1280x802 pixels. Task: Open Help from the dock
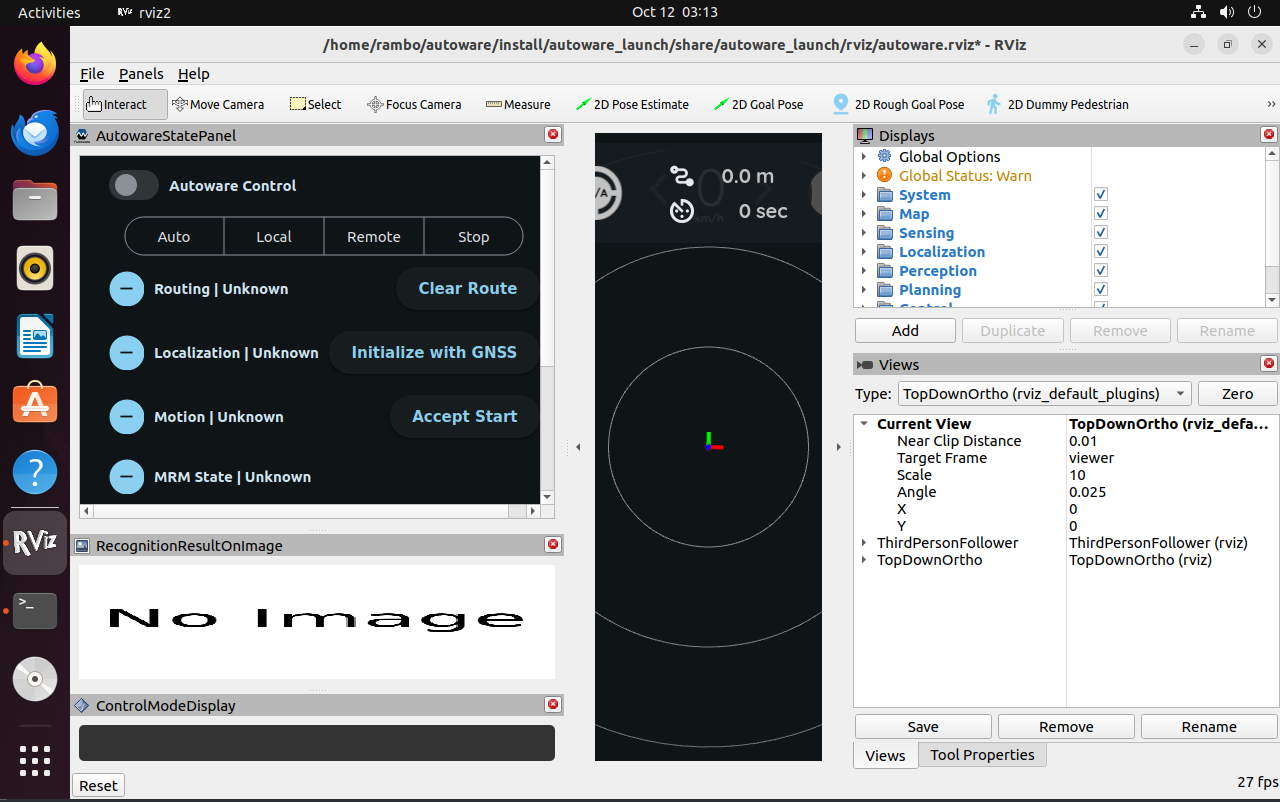tap(35, 472)
